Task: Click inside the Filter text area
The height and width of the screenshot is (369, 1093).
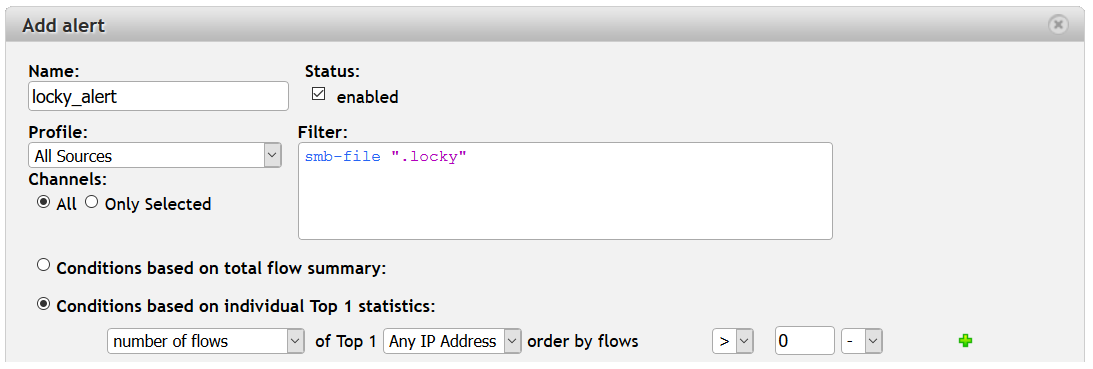Action: click(565, 191)
